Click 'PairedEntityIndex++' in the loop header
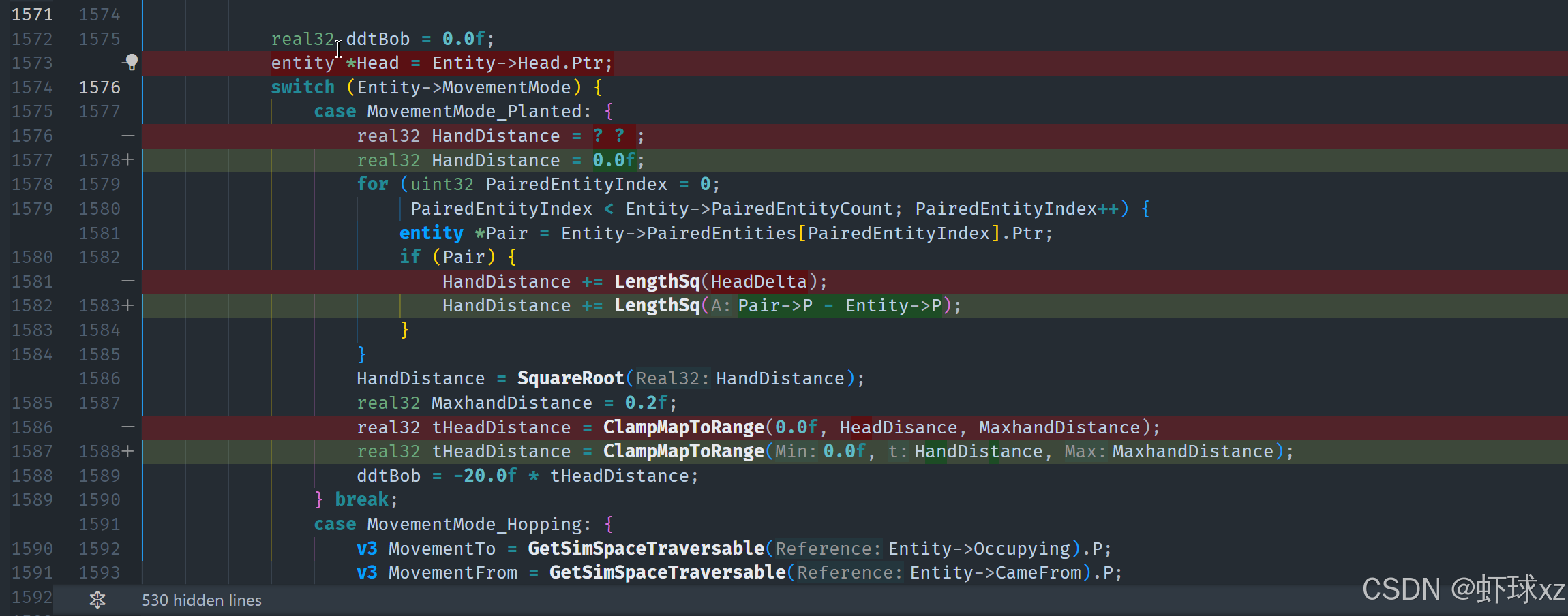Image resolution: width=1568 pixels, height=616 pixels. [1016, 209]
